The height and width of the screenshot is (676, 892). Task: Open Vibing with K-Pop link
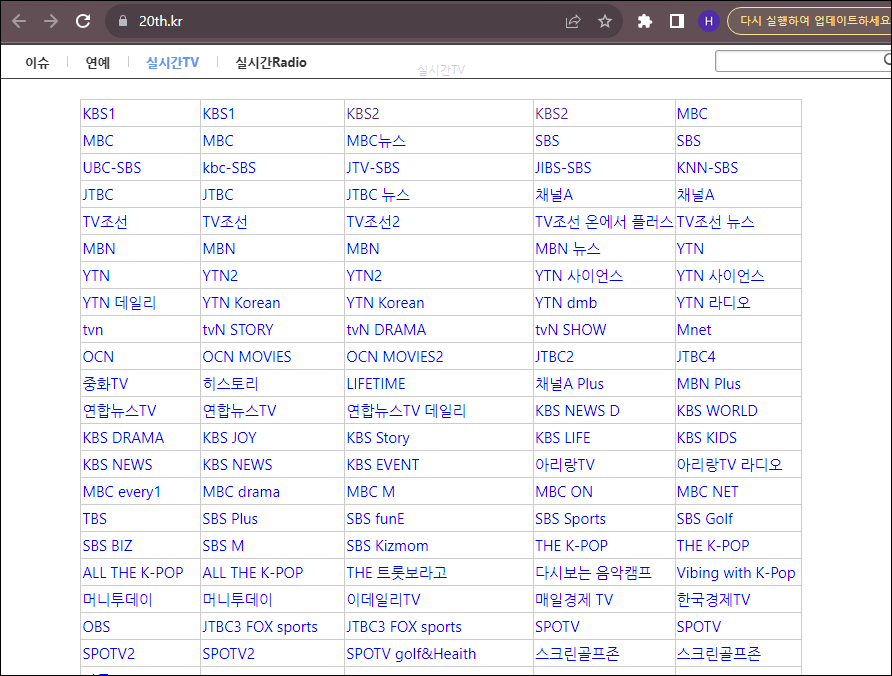click(x=736, y=573)
